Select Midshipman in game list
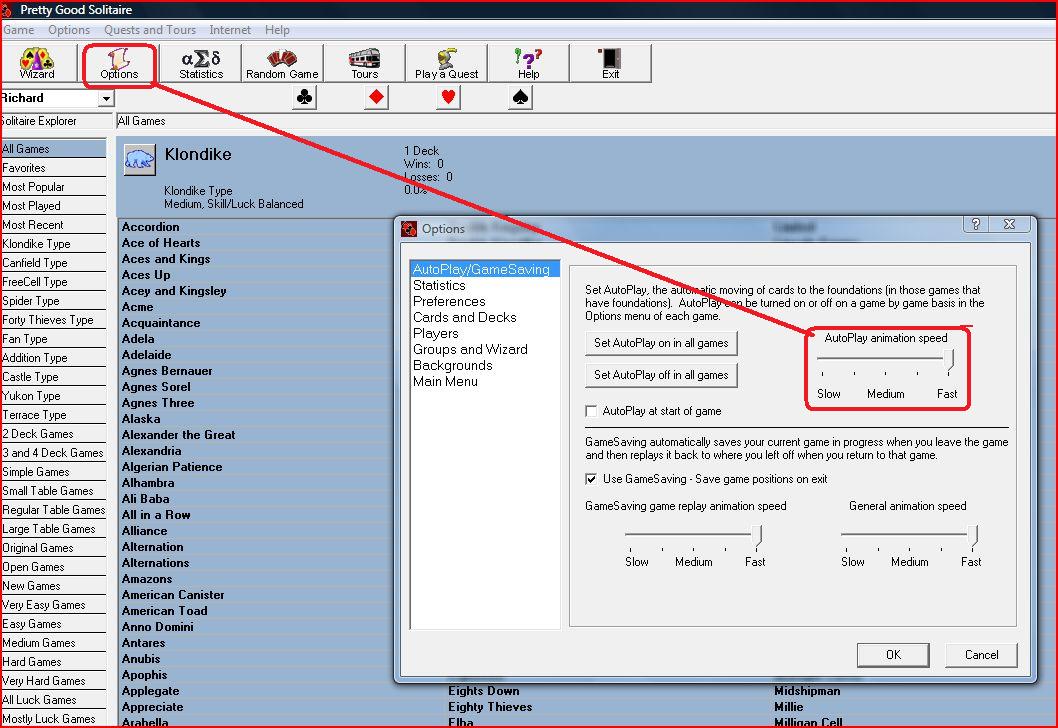The width and height of the screenshot is (1058, 728). coord(807,691)
